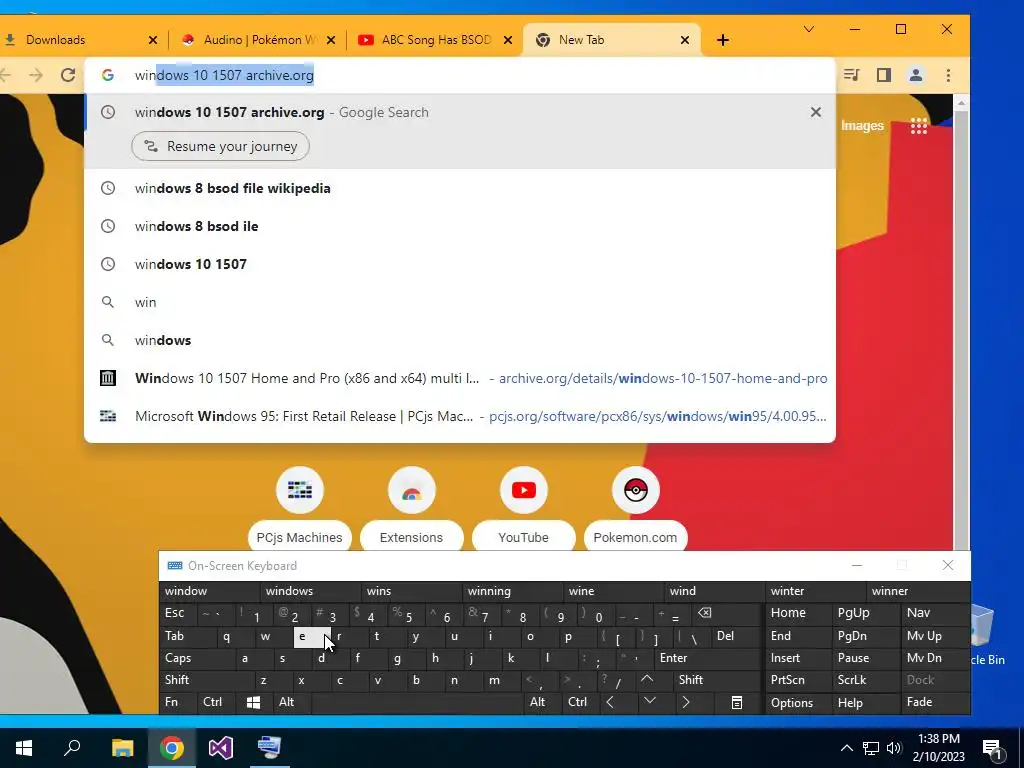The height and width of the screenshot is (768, 1024).
Task: Click the Enter key on keyboard
Action: pos(707,658)
